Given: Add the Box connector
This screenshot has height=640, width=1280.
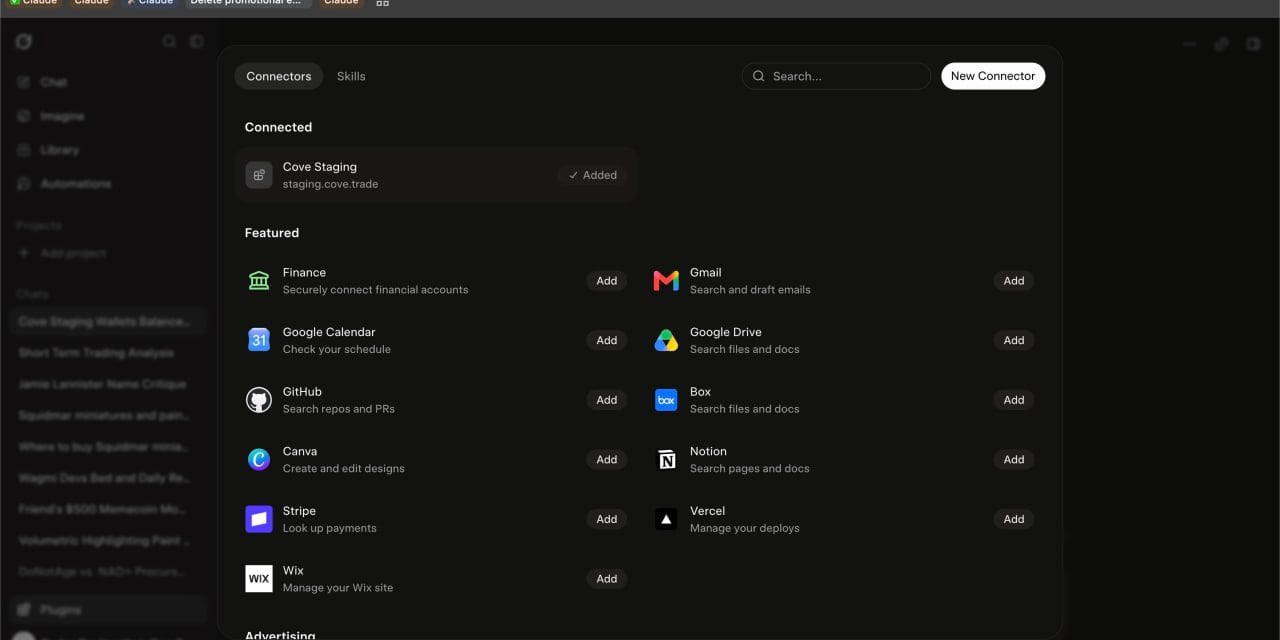Looking at the screenshot, I should 1014,400.
